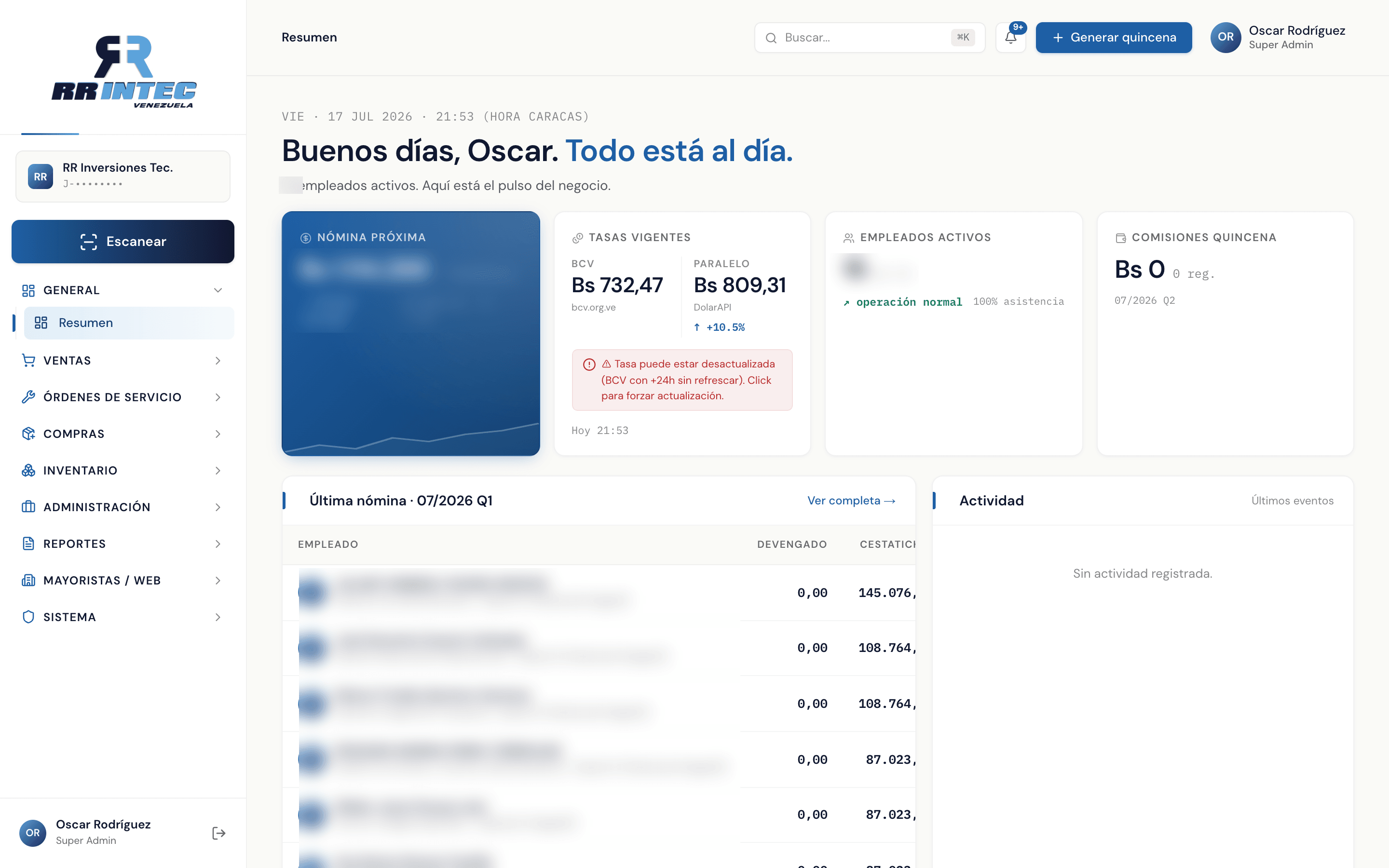
Task: Click the DEVENGADO column header
Action: click(791, 544)
